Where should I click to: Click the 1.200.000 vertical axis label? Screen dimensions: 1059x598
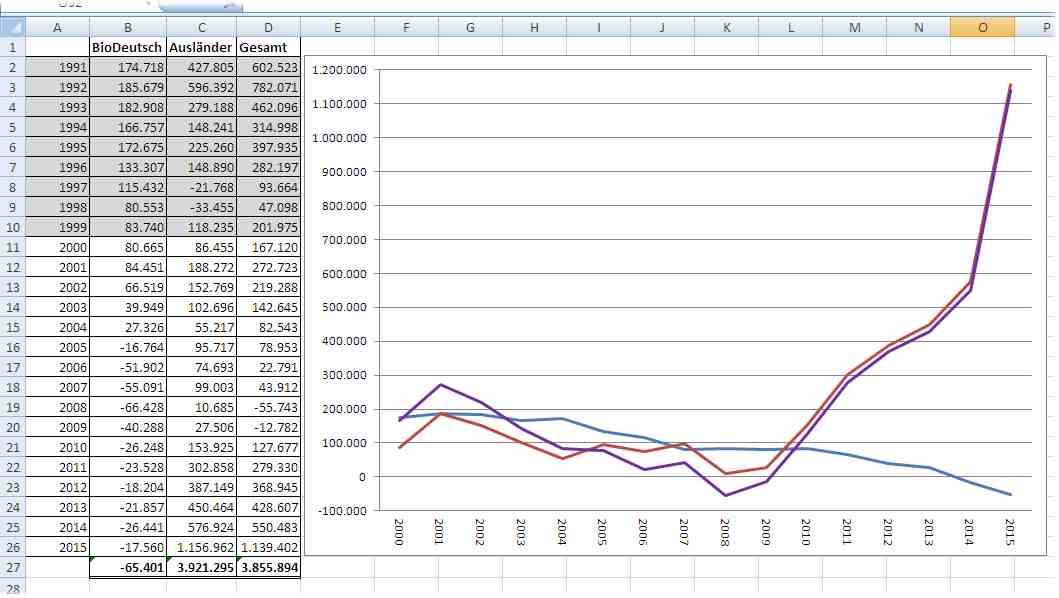tap(339, 70)
